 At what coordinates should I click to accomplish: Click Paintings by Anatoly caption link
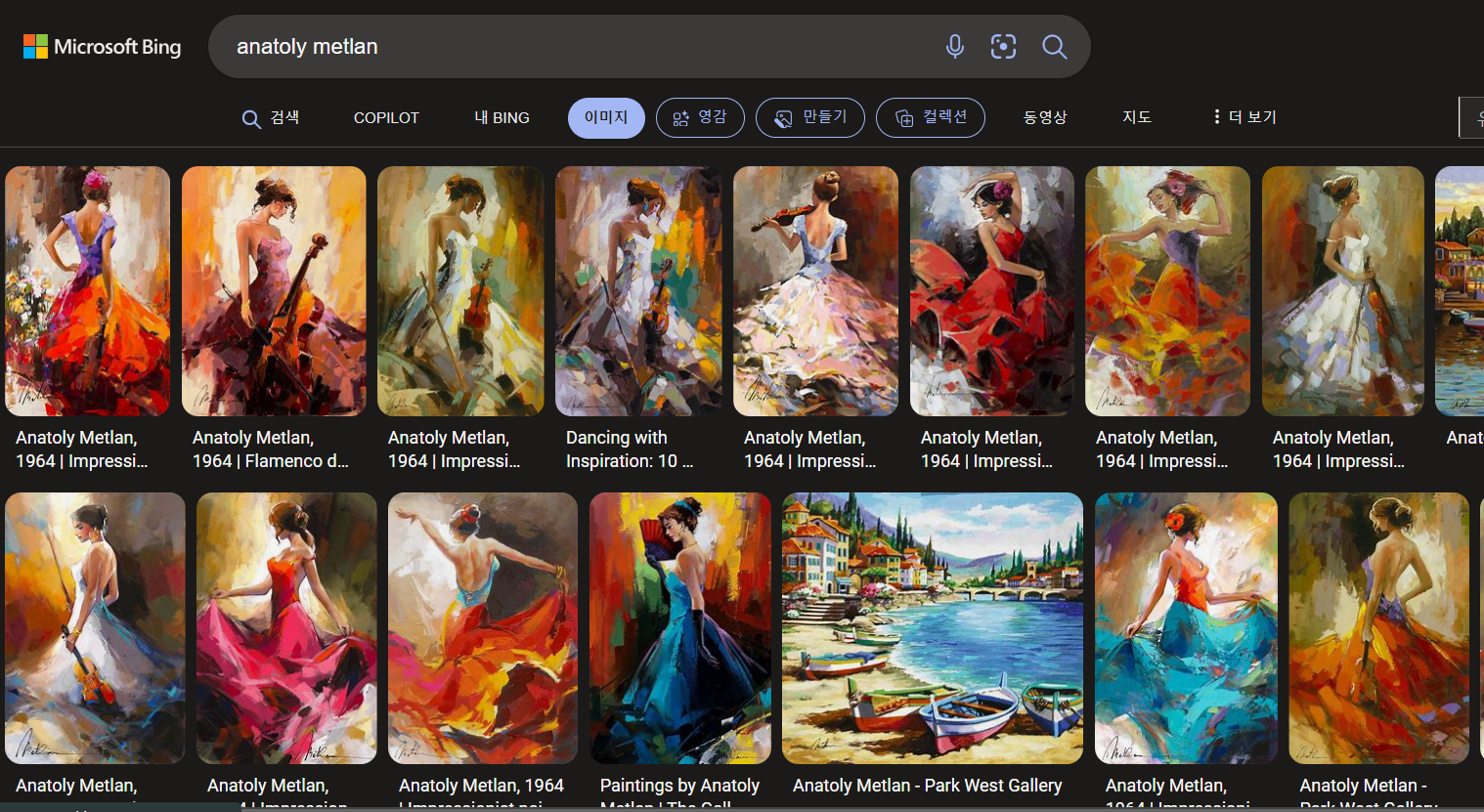tap(679, 793)
